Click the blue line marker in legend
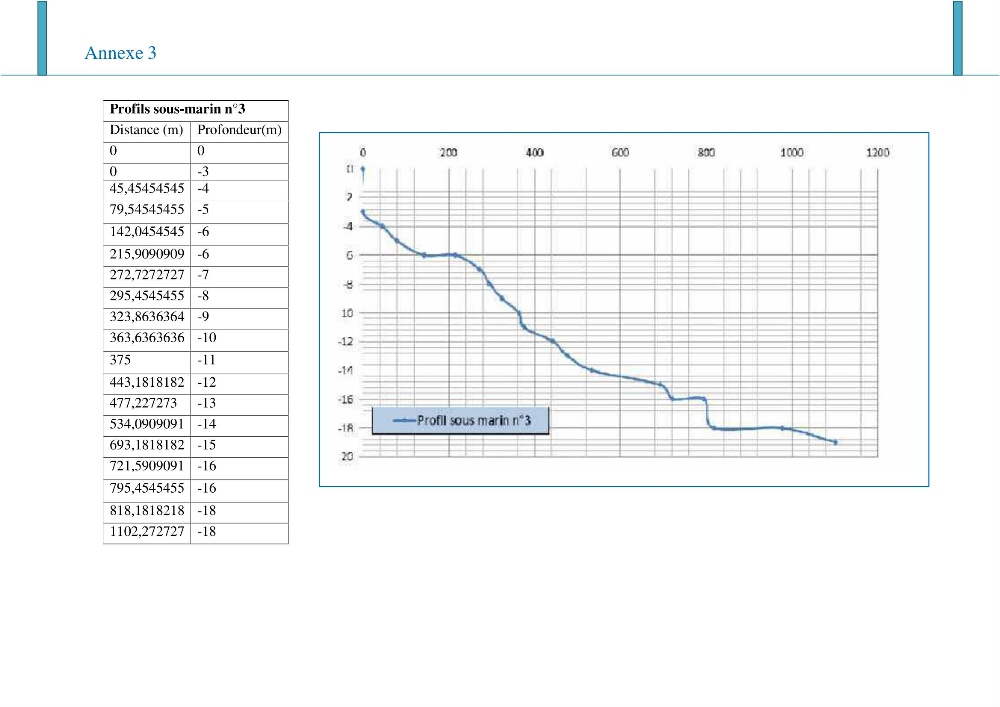1000x707 pixels. [x=404, y=421]
